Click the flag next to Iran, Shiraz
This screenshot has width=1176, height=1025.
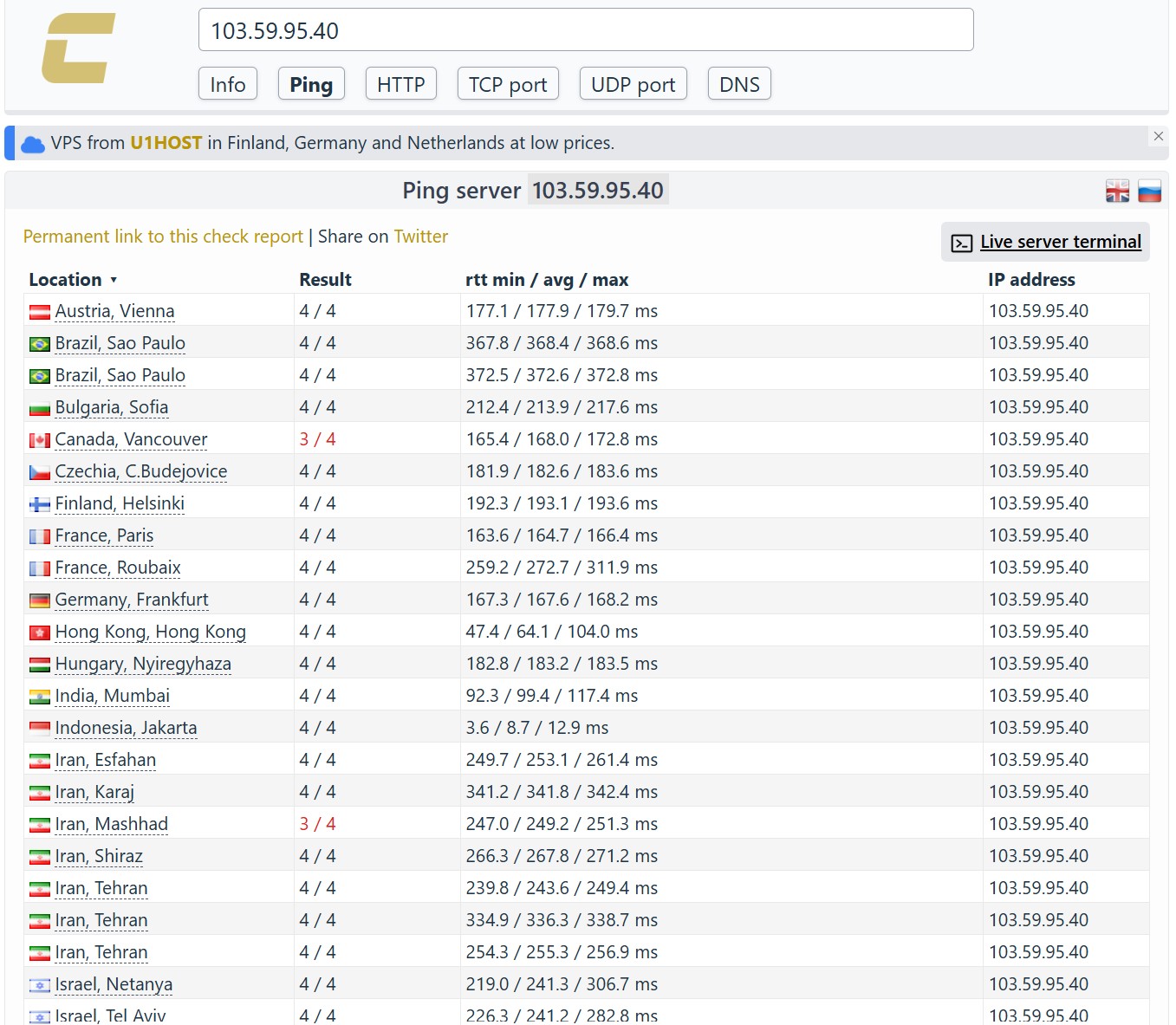point(40,858)
